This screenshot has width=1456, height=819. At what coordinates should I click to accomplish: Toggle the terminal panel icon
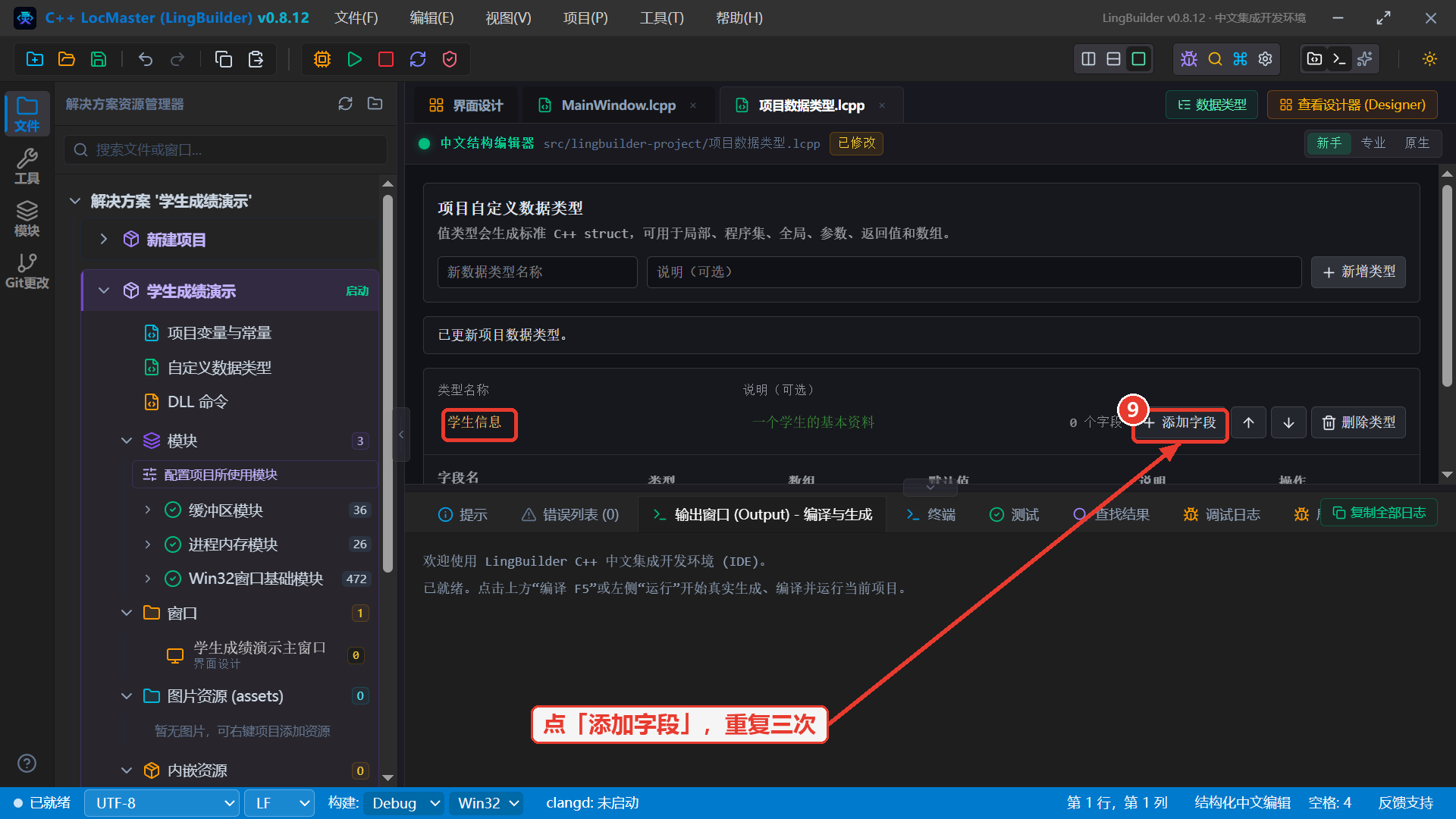coord(1339,59)
